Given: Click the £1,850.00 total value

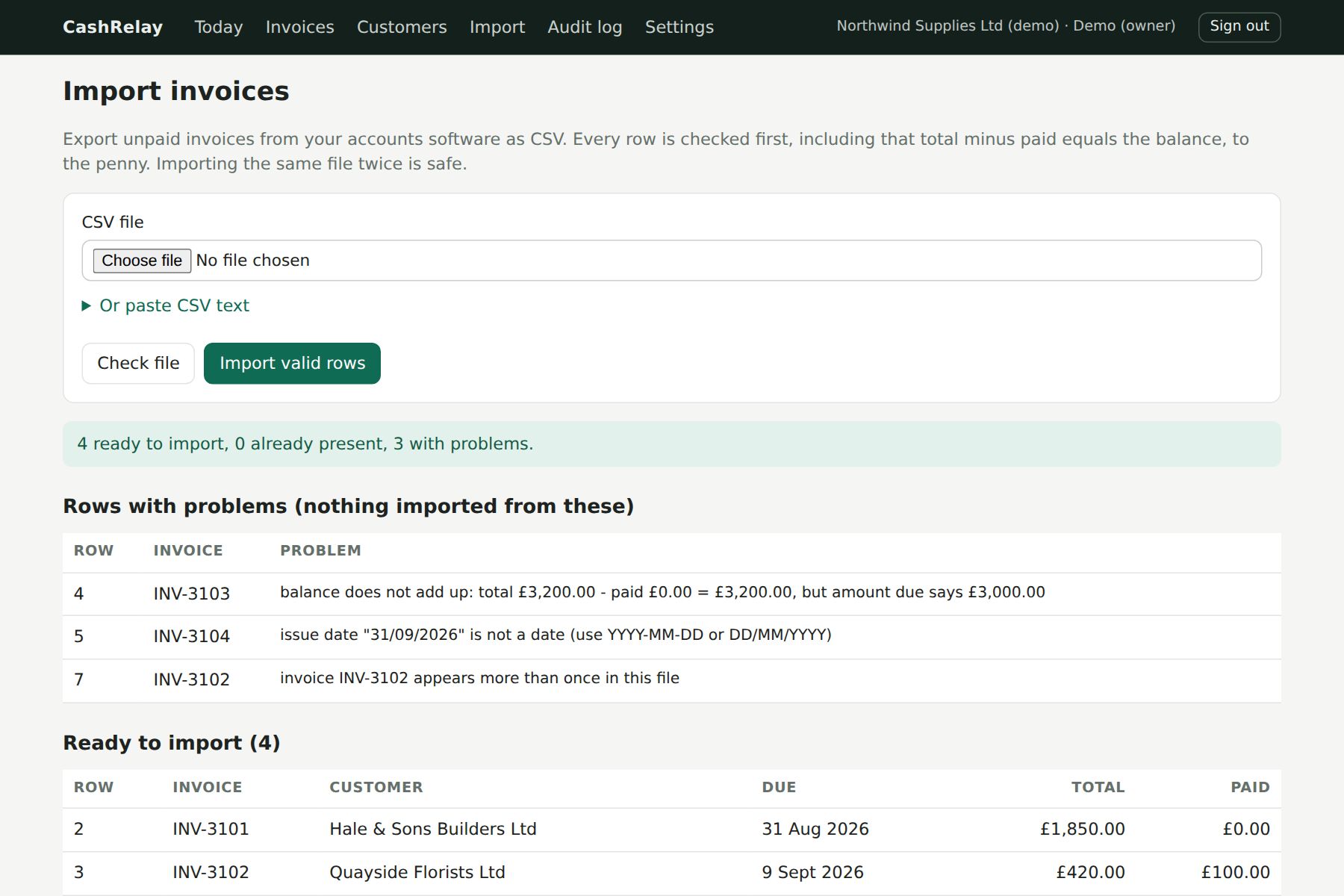Looking at the screenshot, I should click(x=1082, y=830).
